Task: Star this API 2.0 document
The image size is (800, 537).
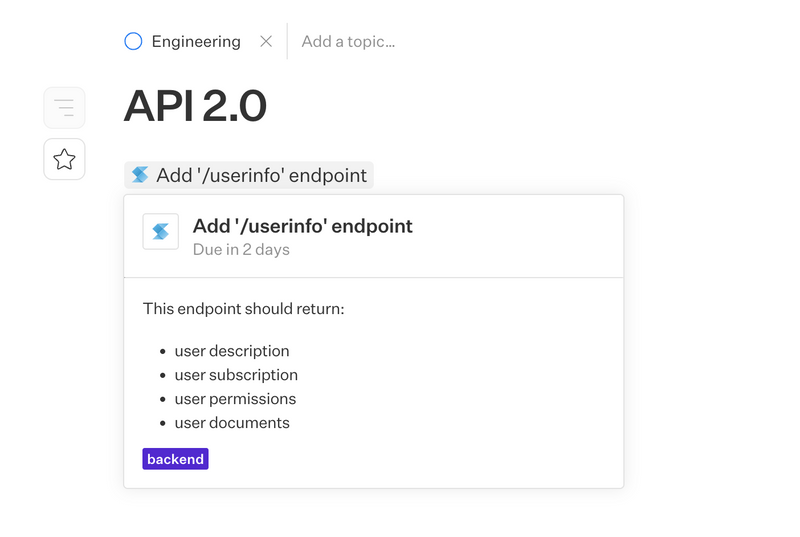Action: tap(64, 159)
